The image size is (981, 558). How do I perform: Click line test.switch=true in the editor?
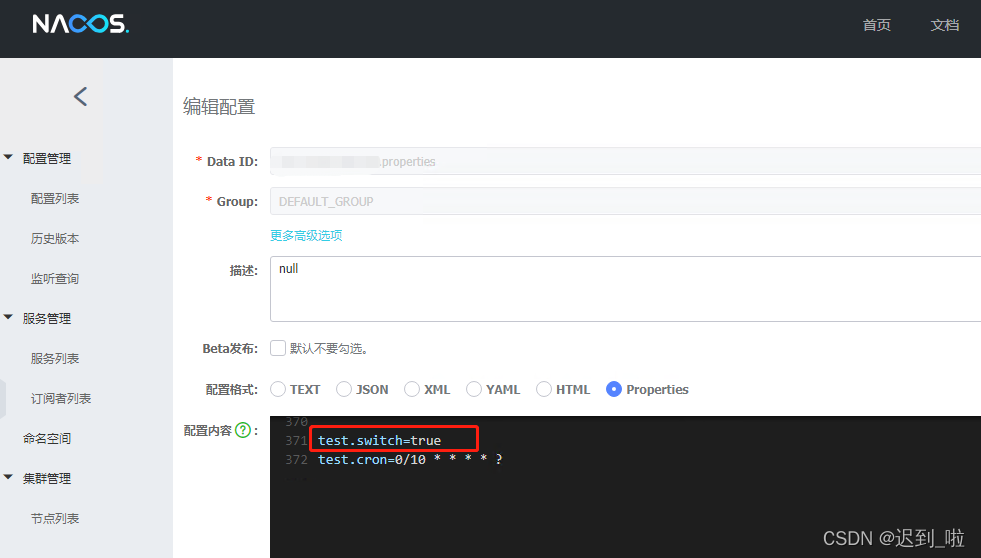(x=379, y=440)
